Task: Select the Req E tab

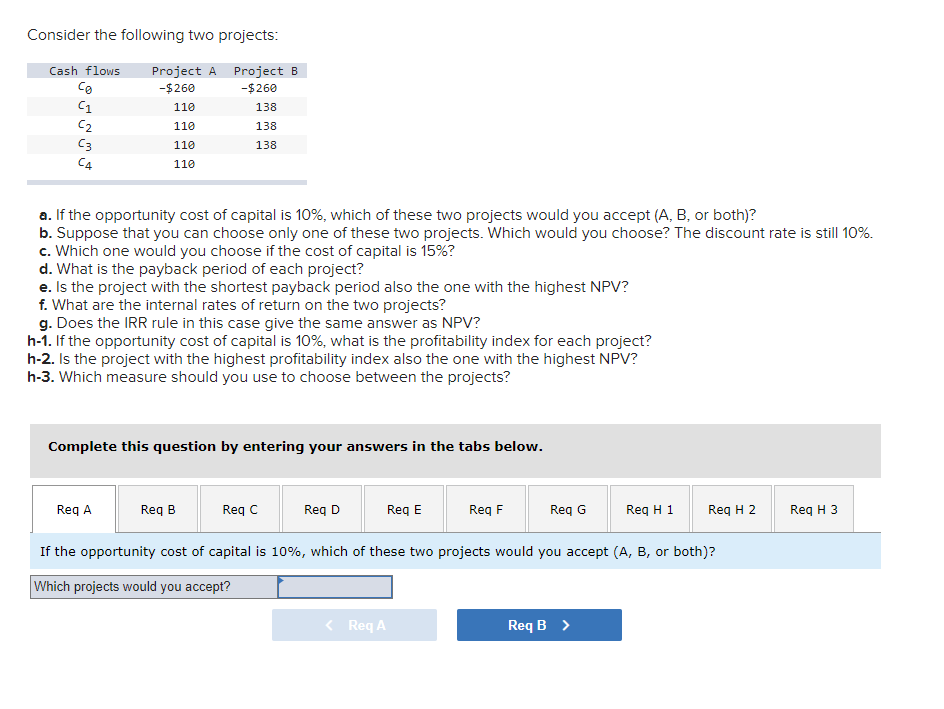Action: (x=403, y=509)
